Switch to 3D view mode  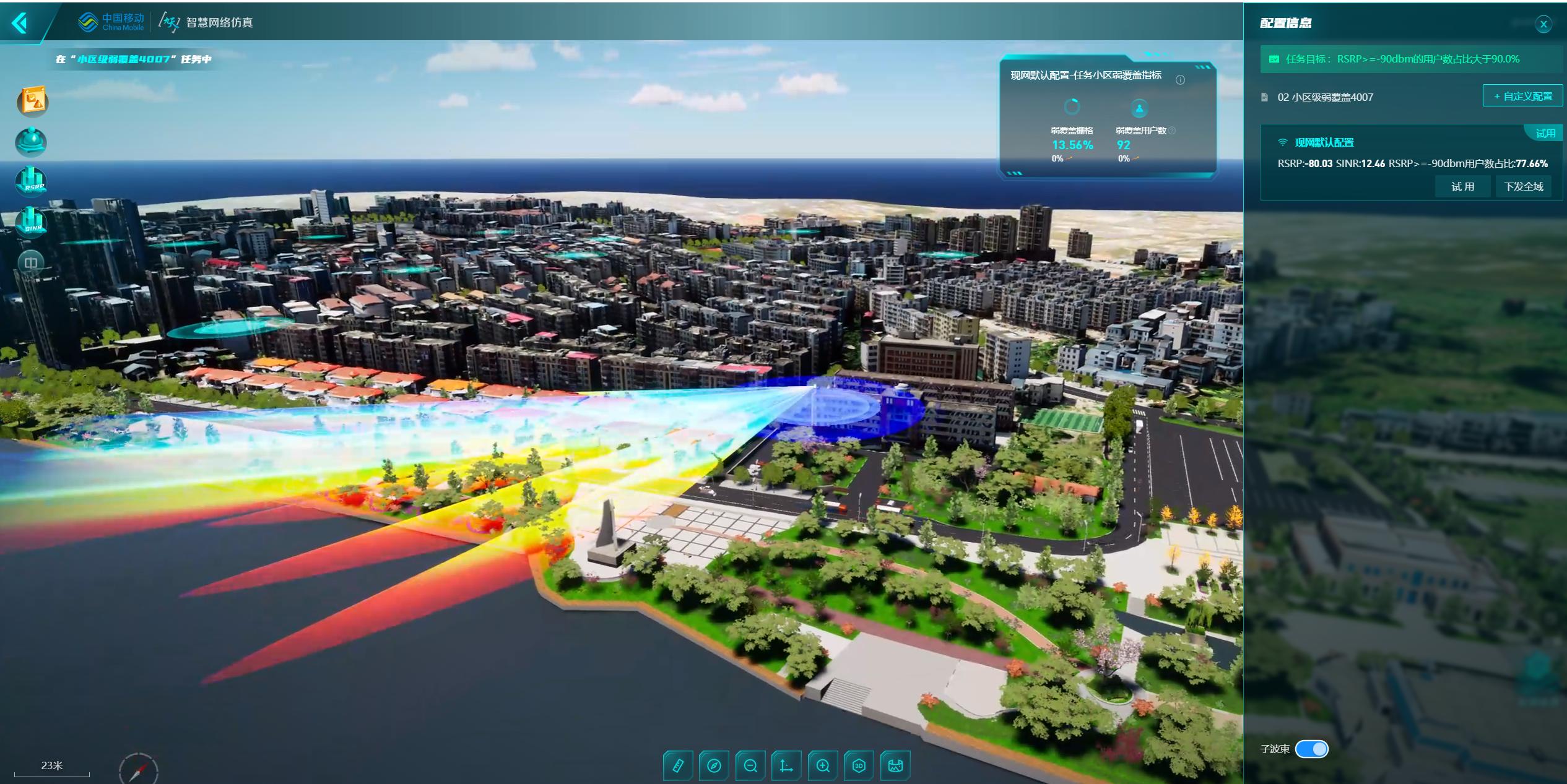[859, 766]
